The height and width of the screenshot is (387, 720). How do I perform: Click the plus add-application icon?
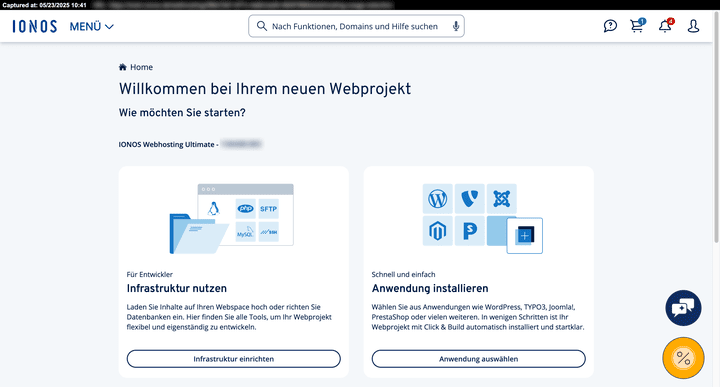pos(524,236)
